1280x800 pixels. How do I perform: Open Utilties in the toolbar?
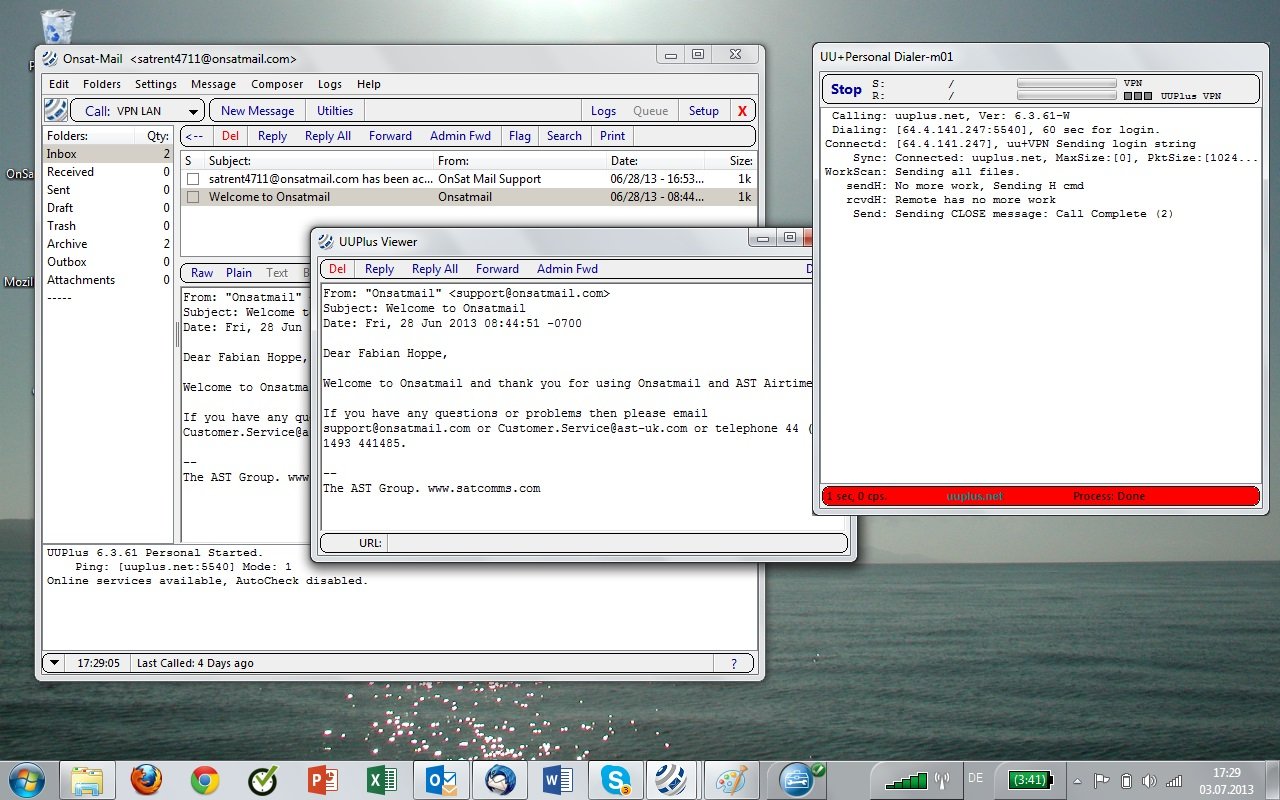(335, 111)
